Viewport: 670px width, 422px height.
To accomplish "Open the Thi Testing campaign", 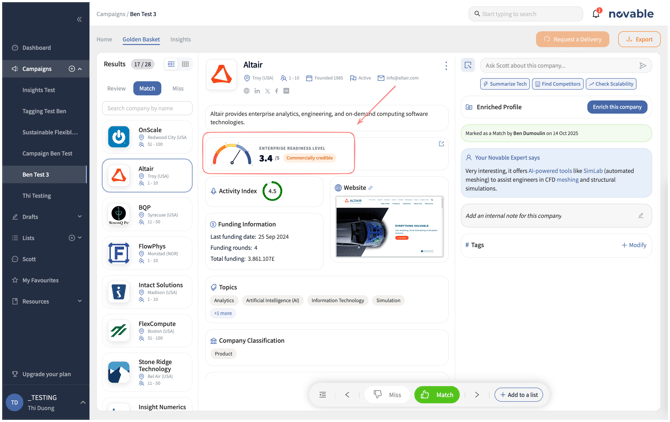I will click(x=36, y=196).
